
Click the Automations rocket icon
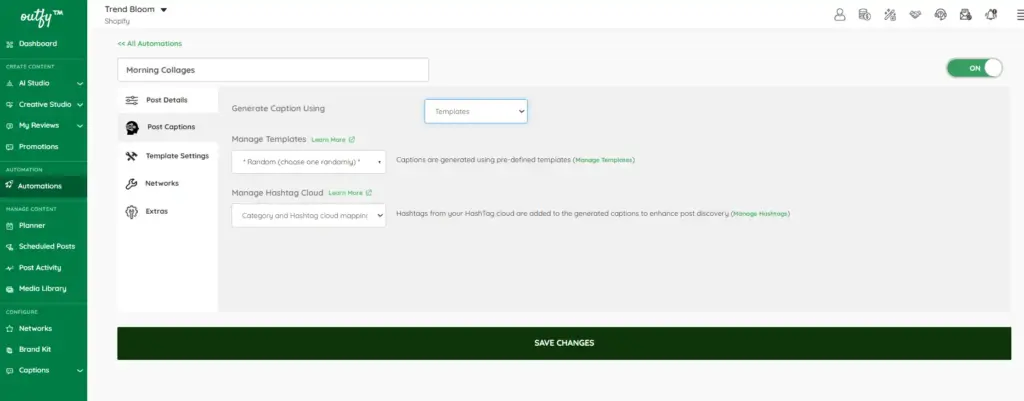click(x=9, y=185)
